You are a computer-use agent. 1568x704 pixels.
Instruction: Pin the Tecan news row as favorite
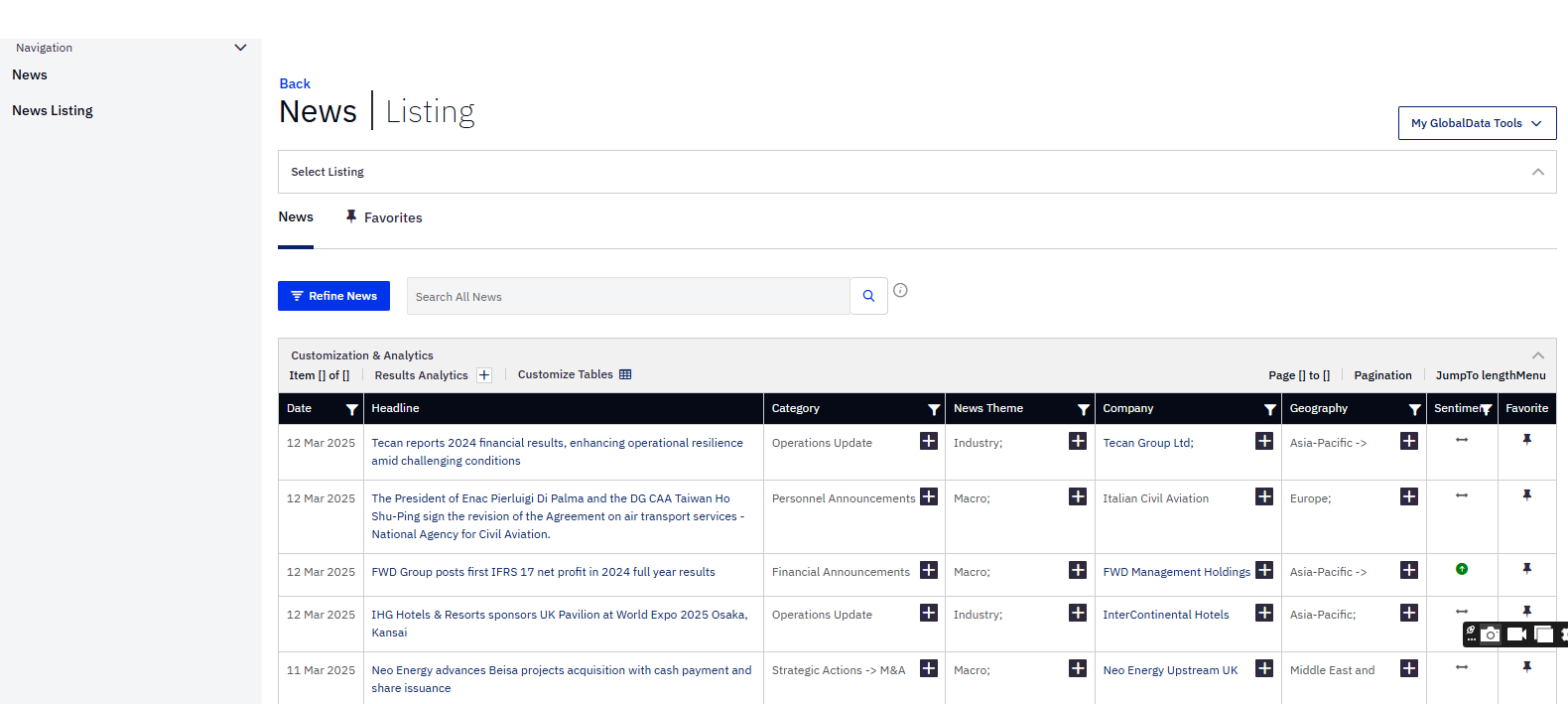[x=1526, y=440]
